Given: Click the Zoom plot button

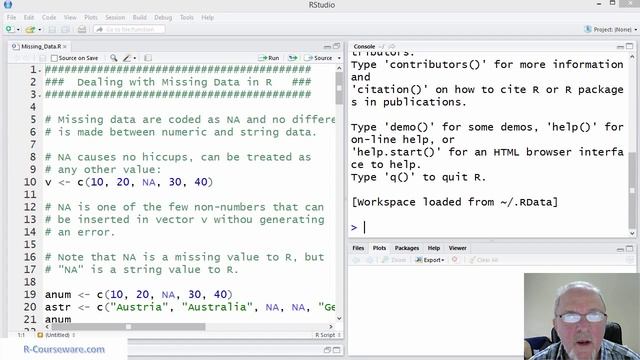Looking at the screenshot, I should pos(394,260).
